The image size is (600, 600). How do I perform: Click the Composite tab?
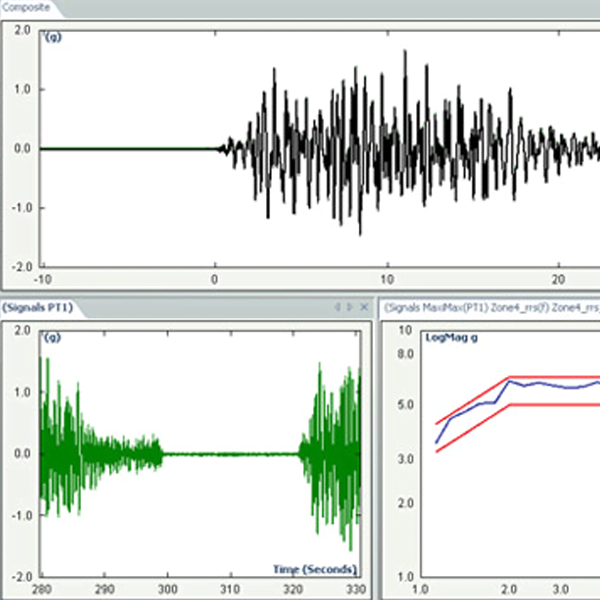[x=27, y=8]
